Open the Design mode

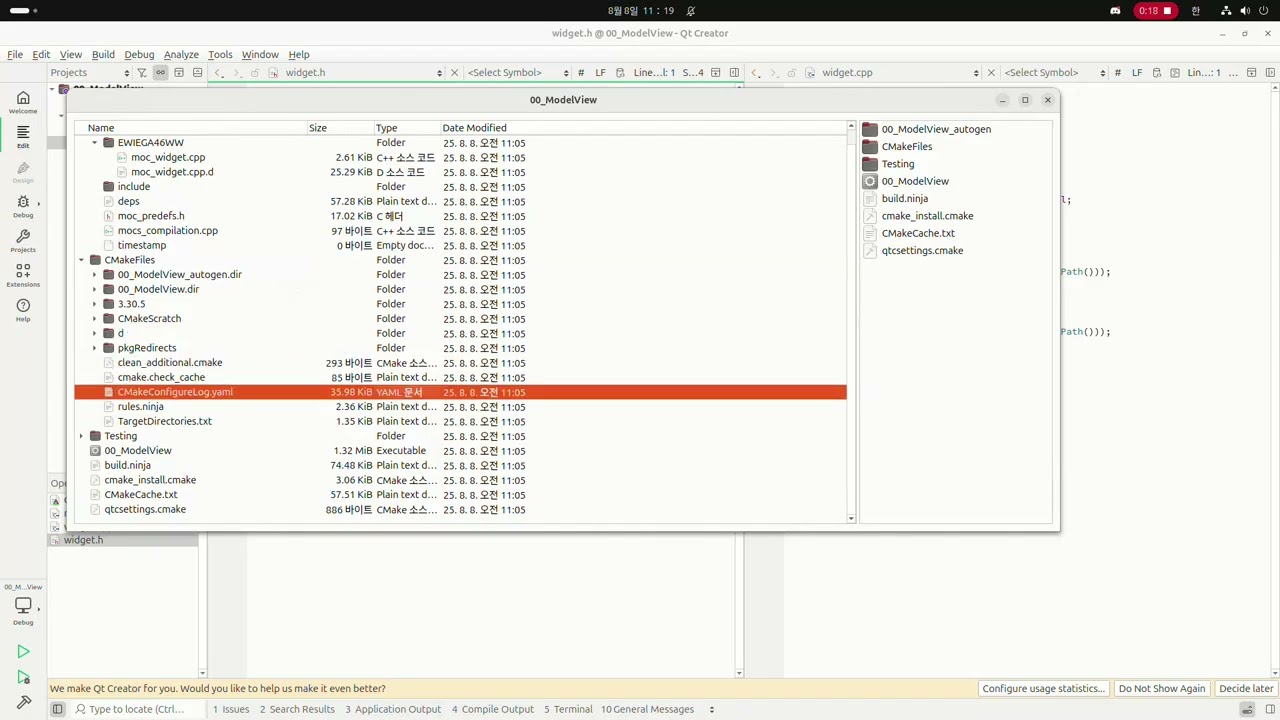pos(23,171)
